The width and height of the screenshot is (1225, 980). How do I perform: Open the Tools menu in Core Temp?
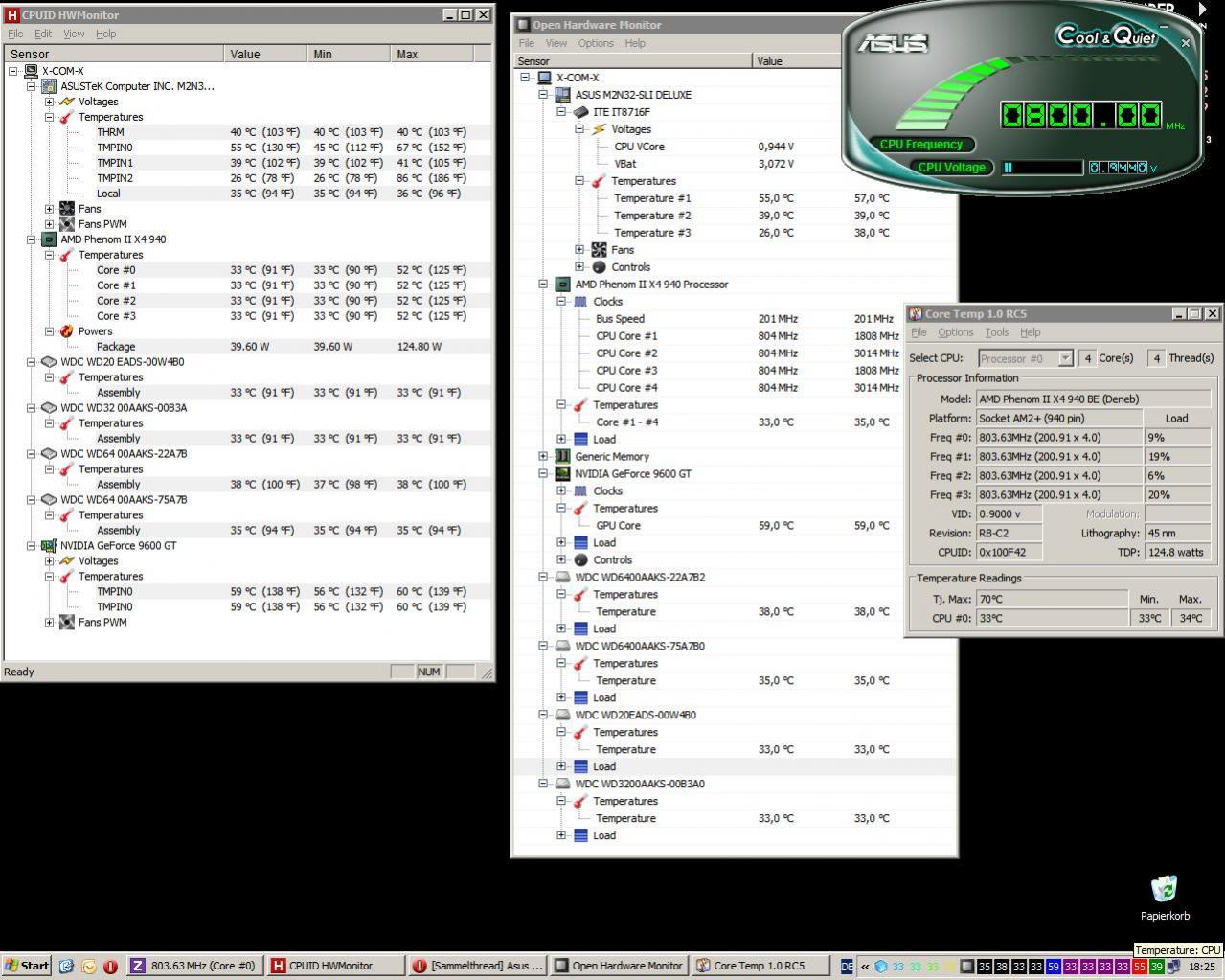[997, 332]
